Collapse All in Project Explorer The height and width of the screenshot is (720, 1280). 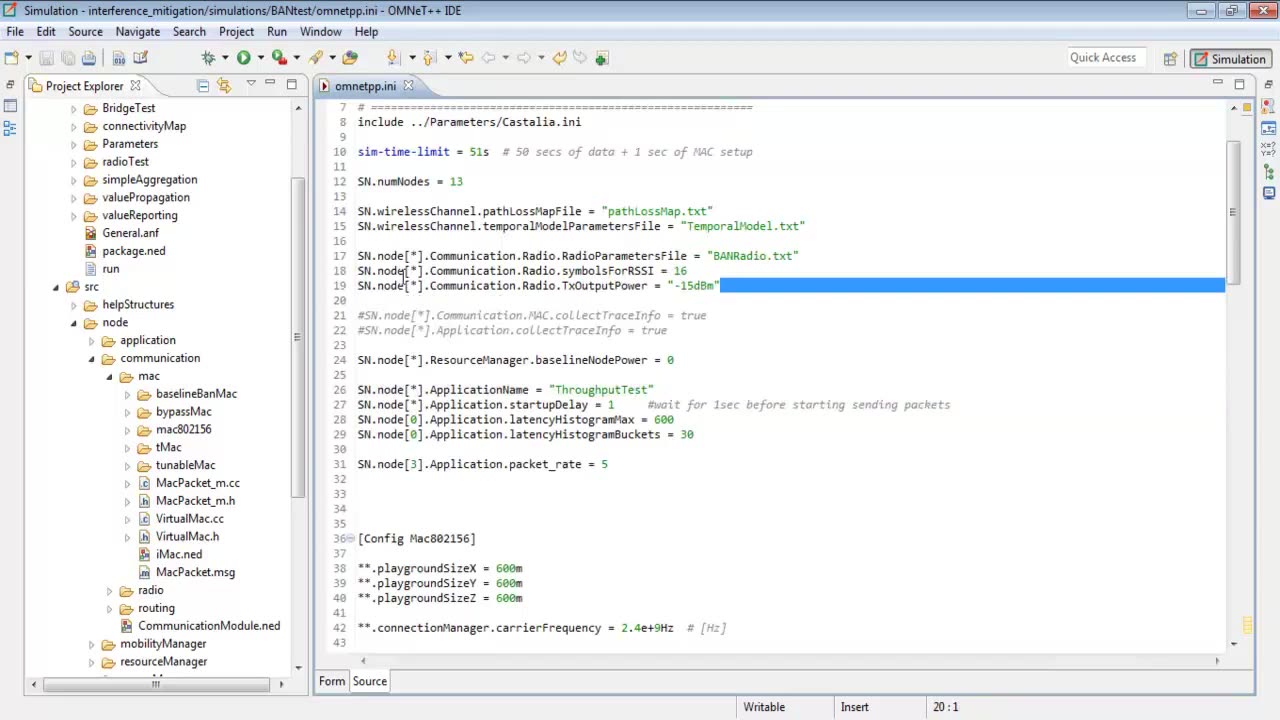click(x=203, y=86)
